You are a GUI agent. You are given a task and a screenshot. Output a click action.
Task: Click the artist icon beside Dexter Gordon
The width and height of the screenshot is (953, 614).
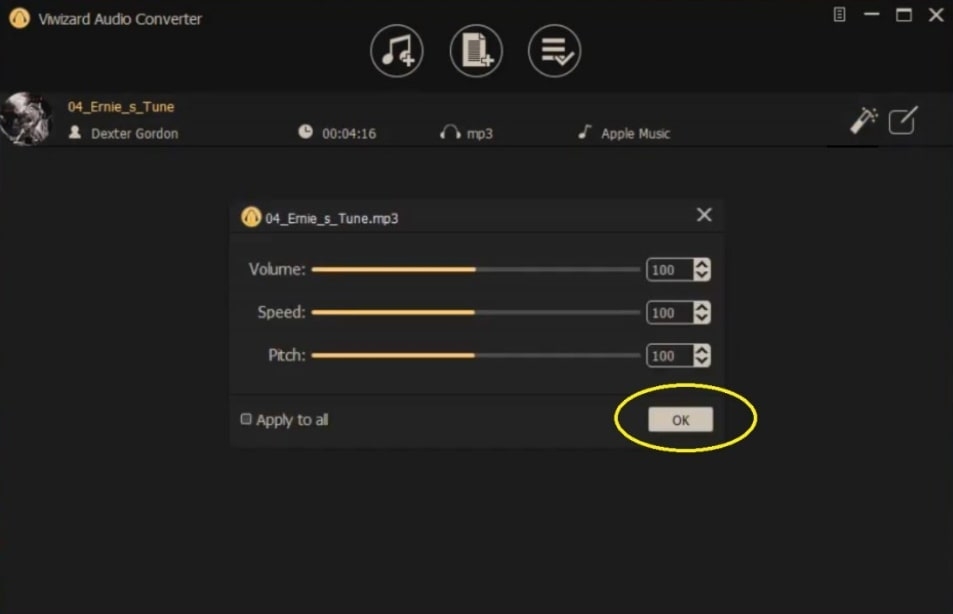75,132
